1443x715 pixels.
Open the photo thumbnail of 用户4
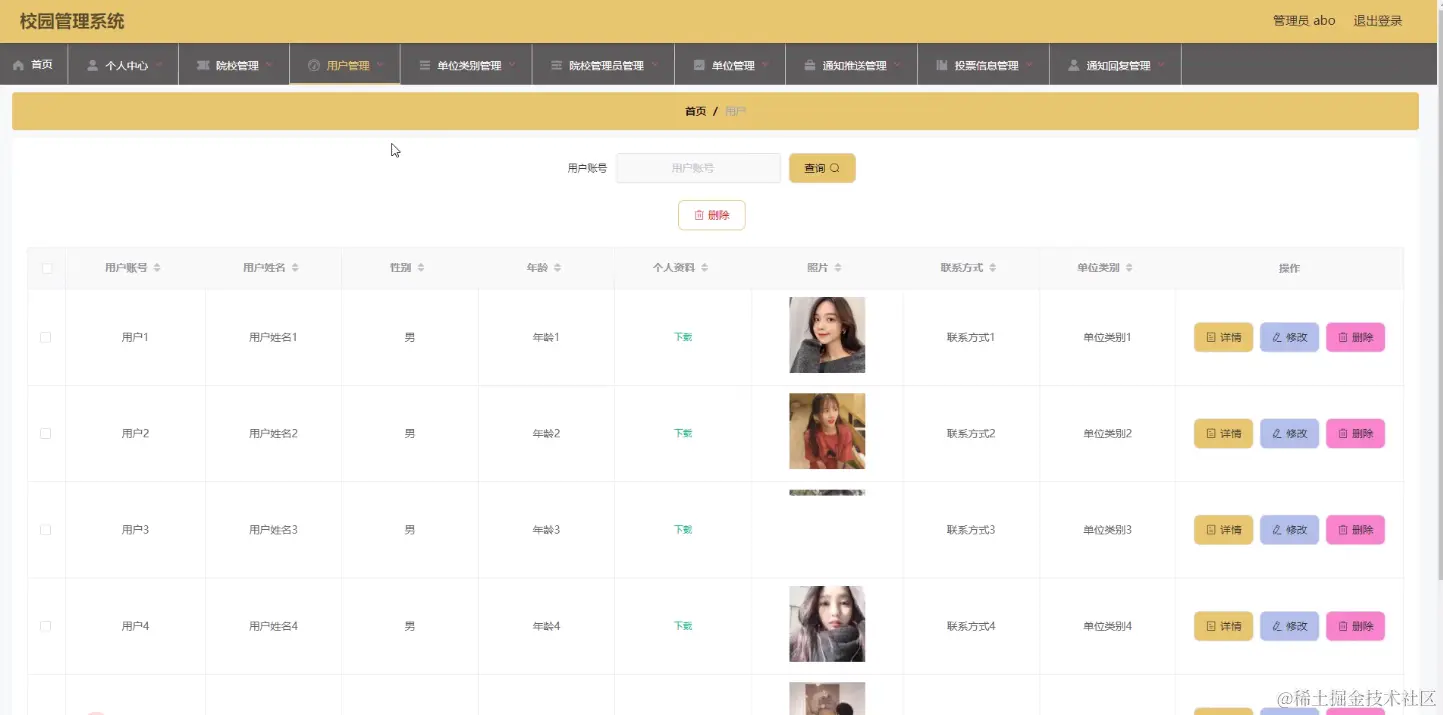(x=827, y=624)
